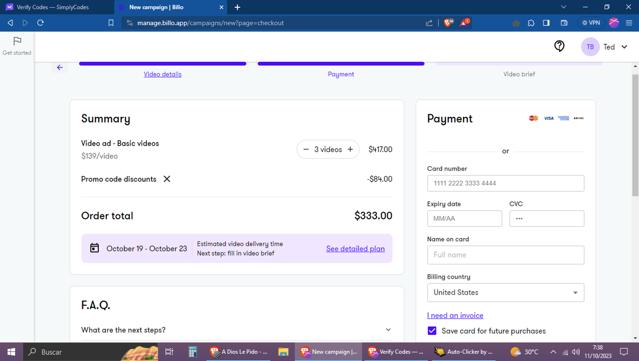Open the weather 30°C widget
Image resolution: width=639 pixels, height=361 pixels.
point(525,352)
